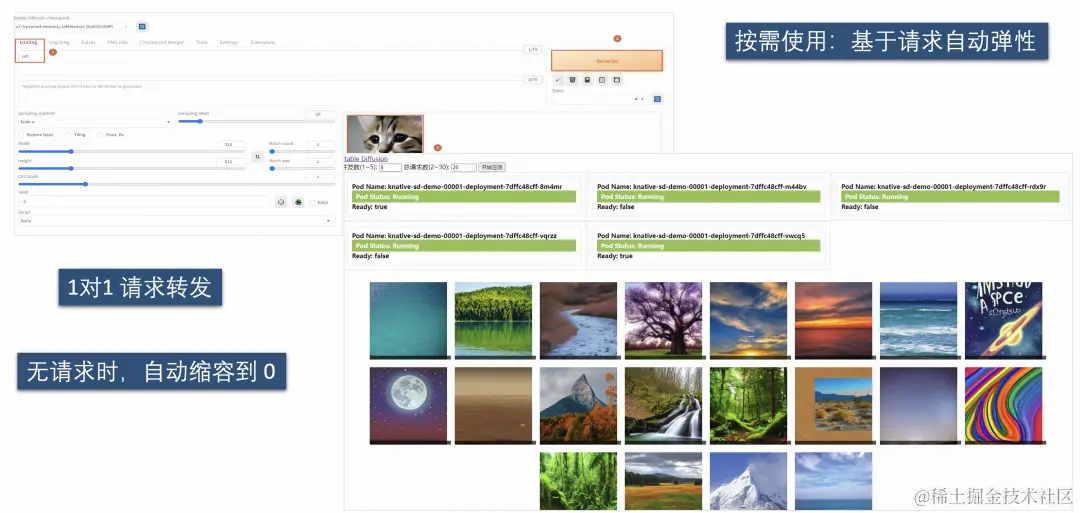
Task: Click the trash clear-prompt icon under Generate
Action: pyautogui.click(x=572, y=80)
